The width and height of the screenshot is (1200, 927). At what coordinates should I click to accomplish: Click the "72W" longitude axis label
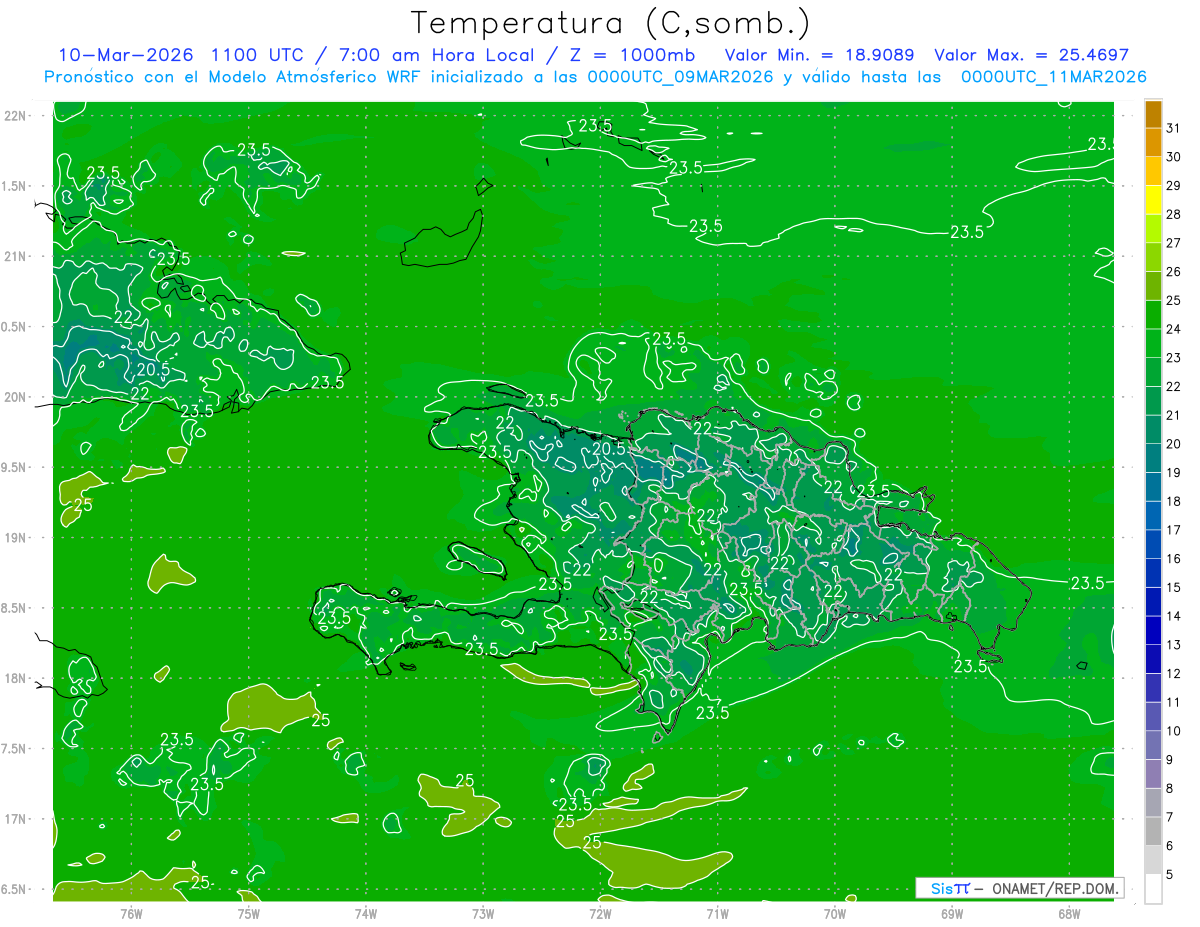(600, 913)
